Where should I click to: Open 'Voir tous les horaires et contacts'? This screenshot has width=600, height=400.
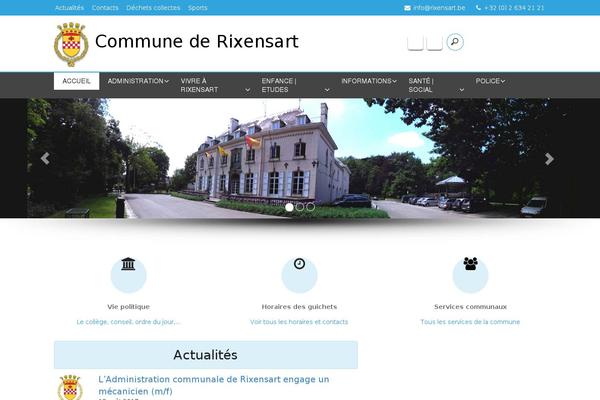pos(299,322)
